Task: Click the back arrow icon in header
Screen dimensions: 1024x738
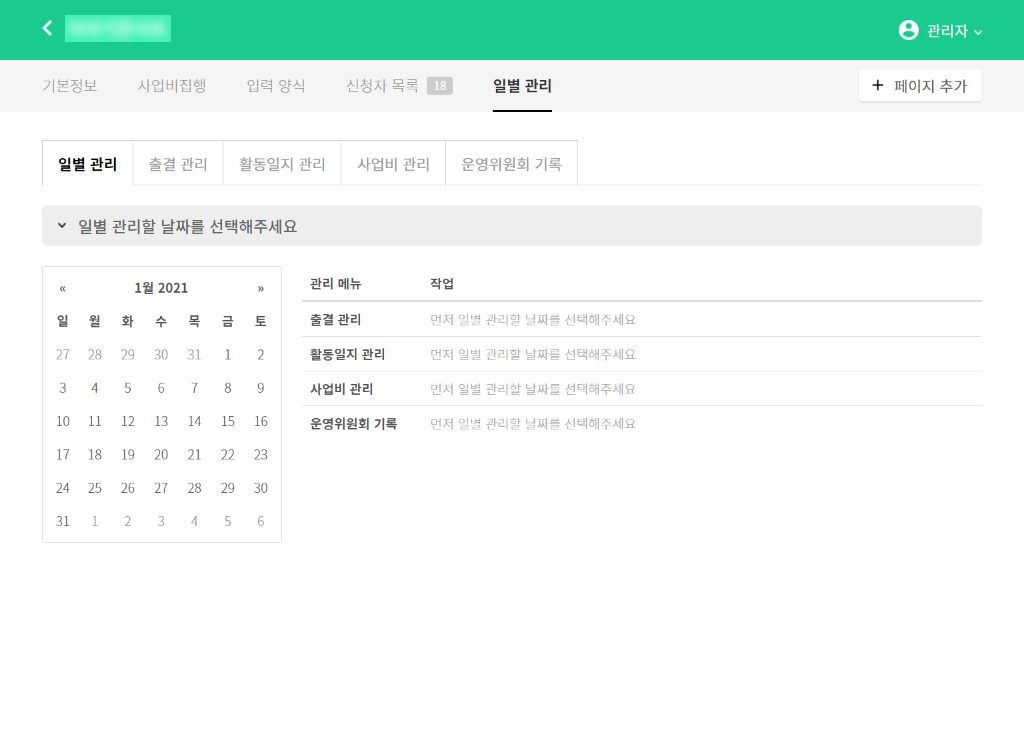Action: coord(47,28)
